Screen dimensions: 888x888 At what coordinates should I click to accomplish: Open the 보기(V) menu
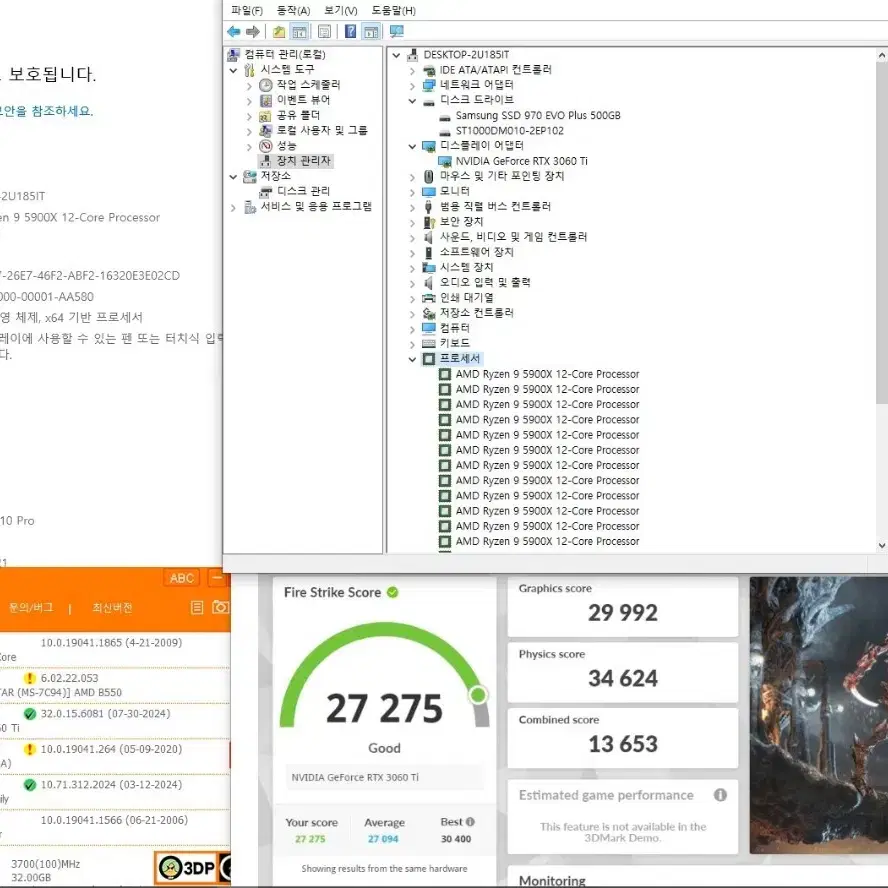point(340,10)
